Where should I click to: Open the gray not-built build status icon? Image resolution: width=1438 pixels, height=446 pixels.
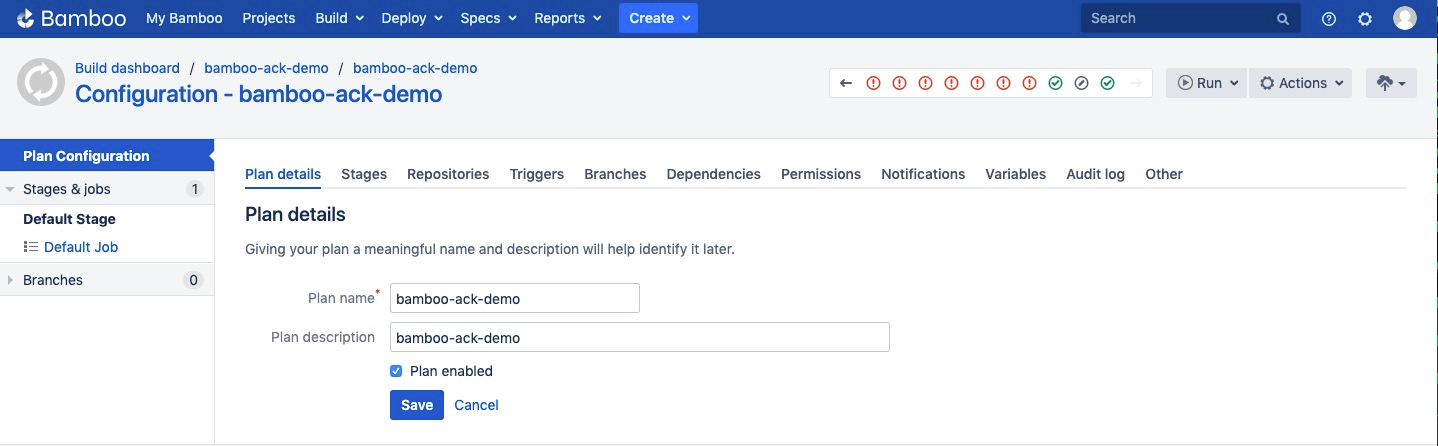coord(1081,83)
